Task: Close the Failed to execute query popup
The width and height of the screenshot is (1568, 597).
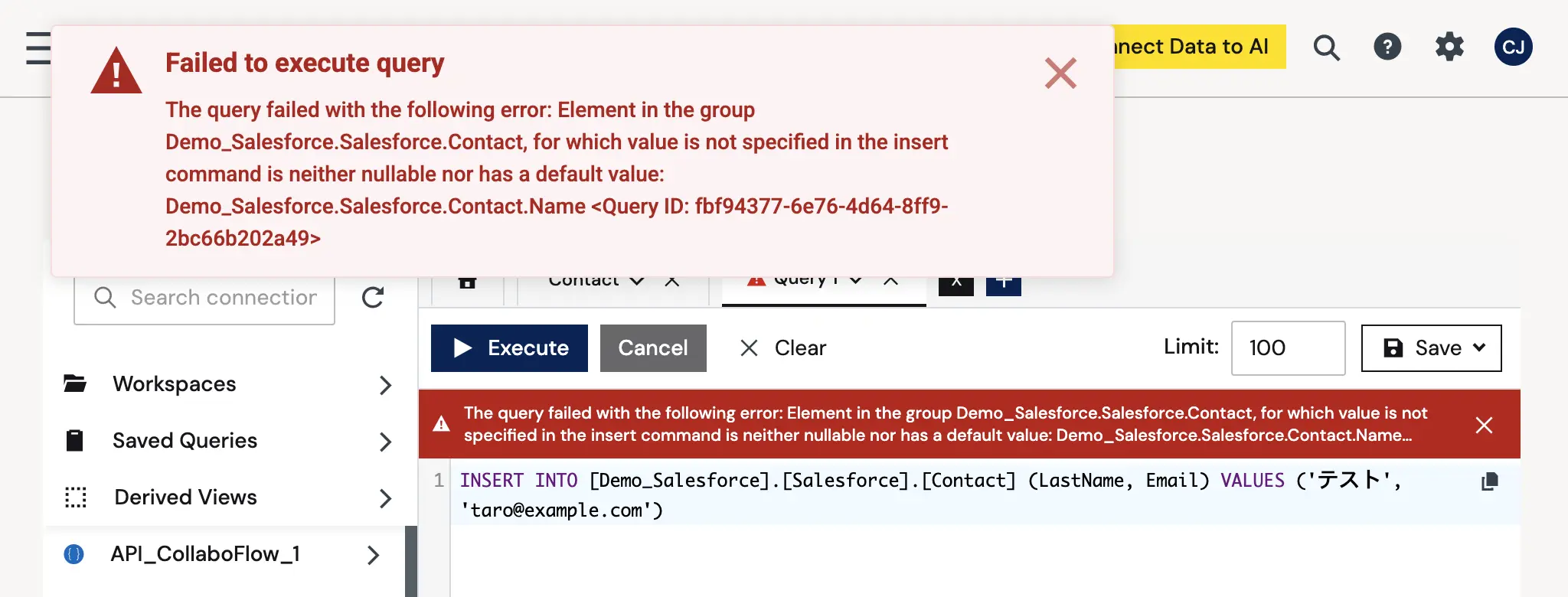Action: 1060,73
